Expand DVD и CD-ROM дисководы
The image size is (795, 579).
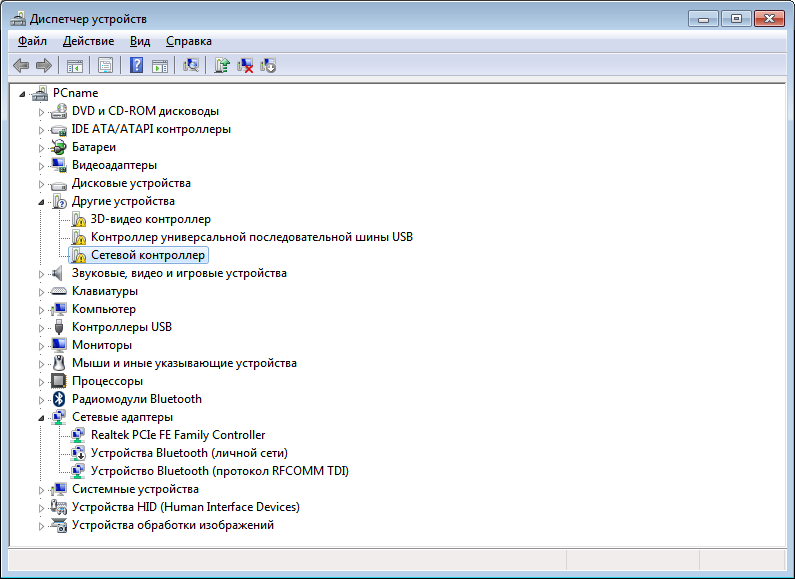tap(42, 112)
